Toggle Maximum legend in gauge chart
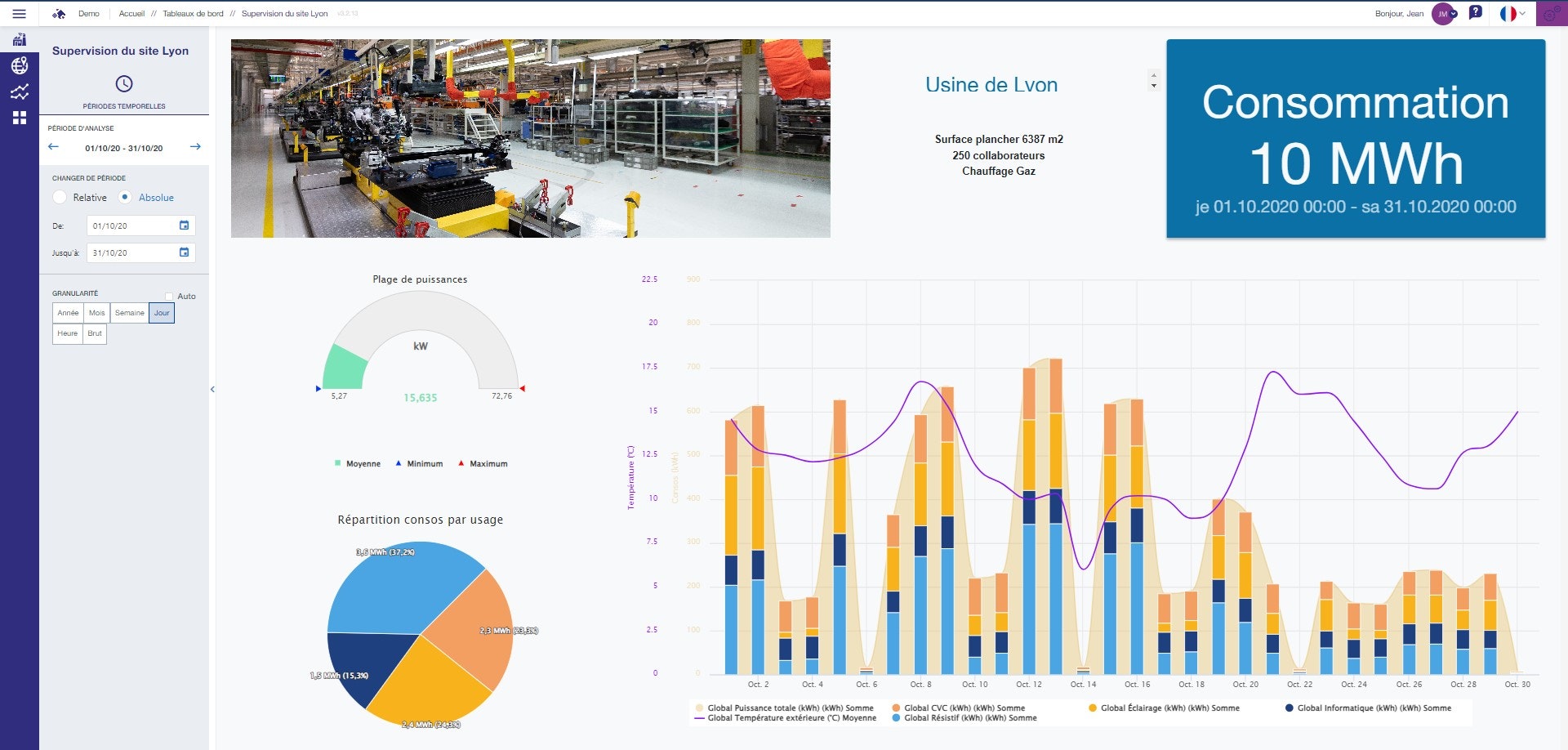This screenshot has height=750, width=1568. pyautogui.click(x=483, y=464)
